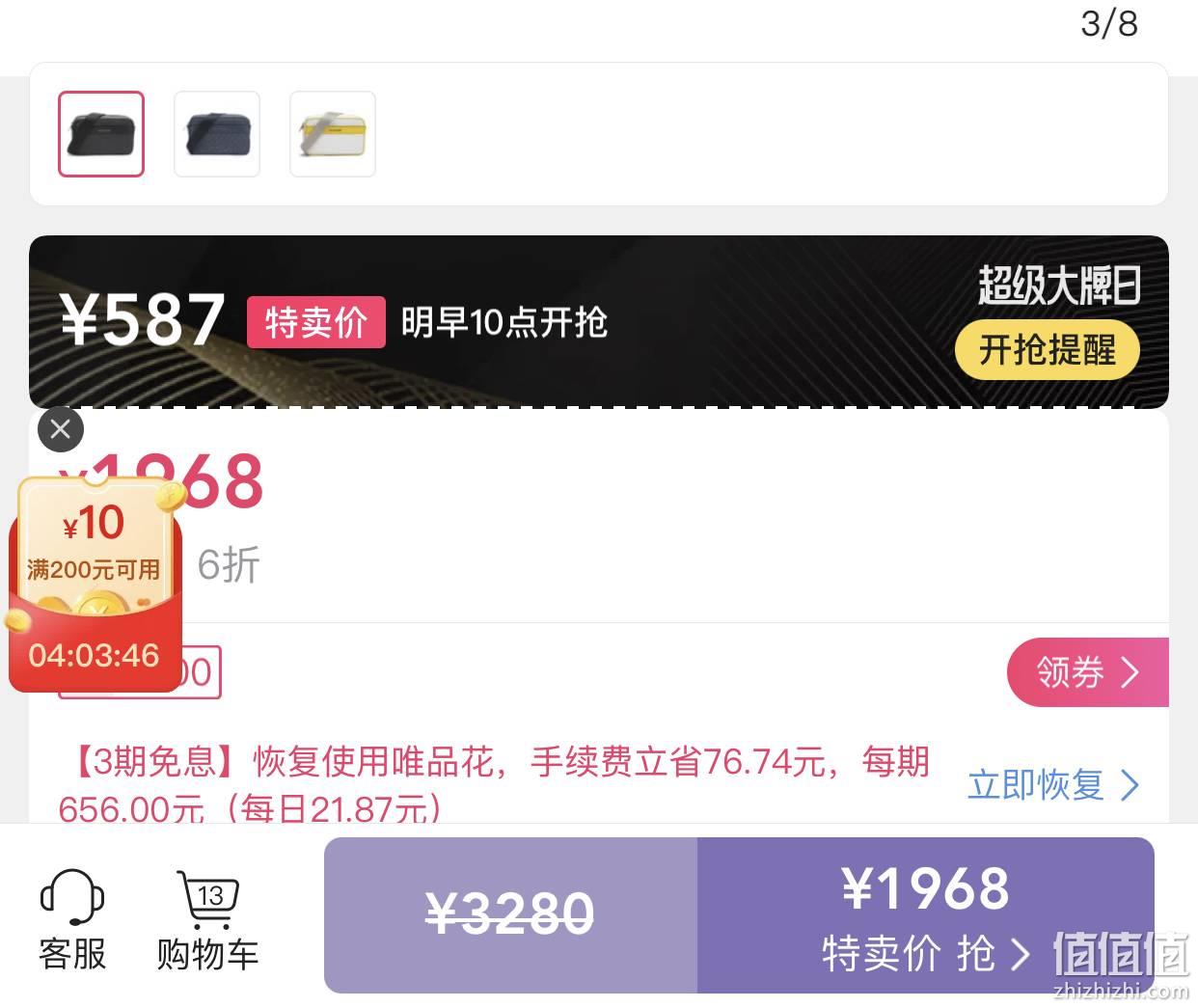The height and width of the screenshot is (1008, 1198).
Task: Tap the ¥1968 特卖价 抢 button
Action: click(926, 915)
